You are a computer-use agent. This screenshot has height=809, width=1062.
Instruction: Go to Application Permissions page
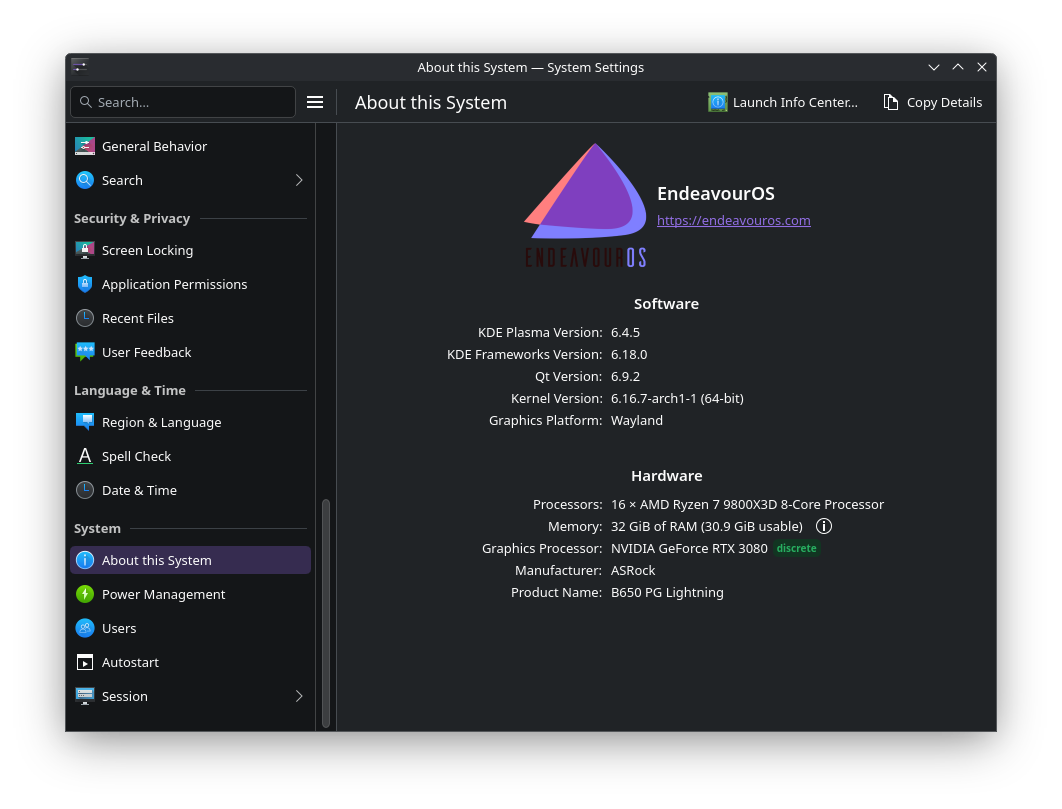190,284
